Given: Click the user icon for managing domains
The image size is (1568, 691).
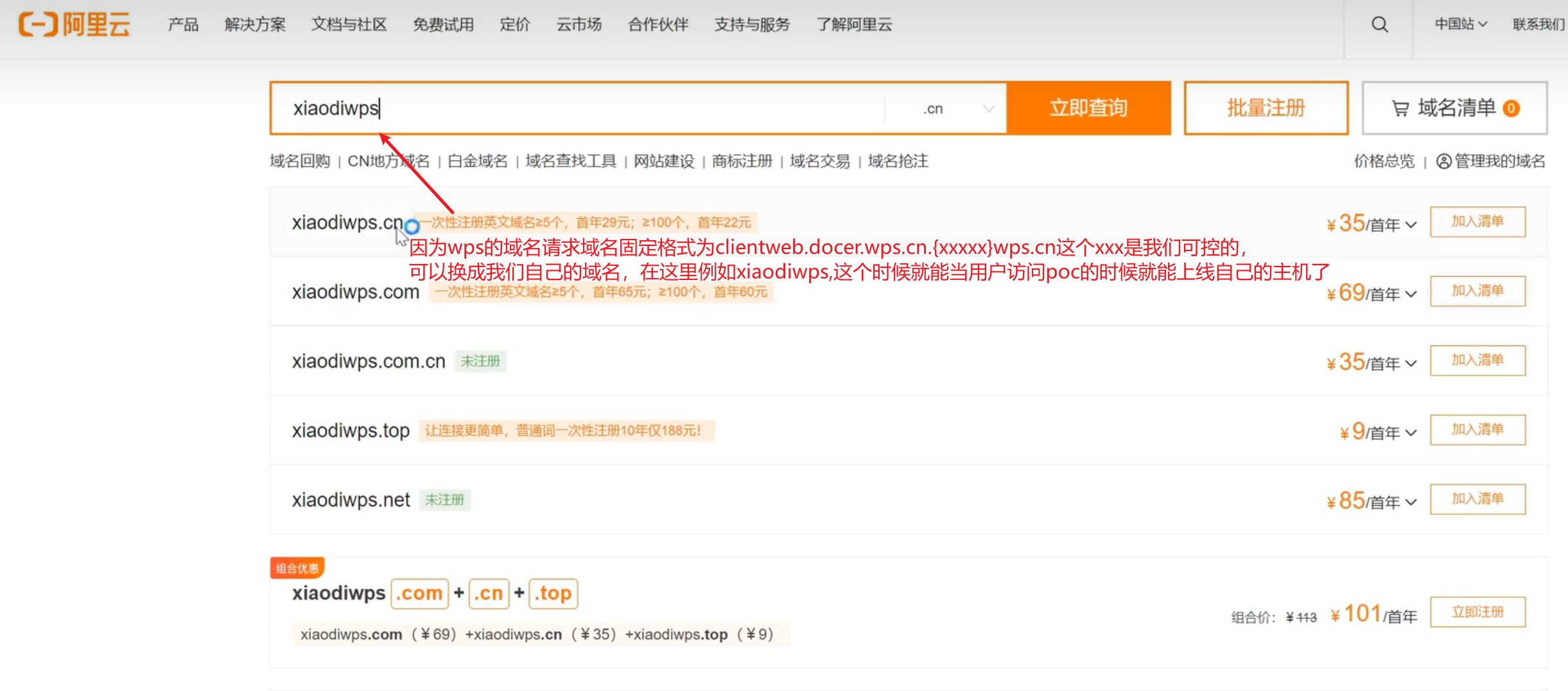Looking at the screenshot, I should 1443,161.
